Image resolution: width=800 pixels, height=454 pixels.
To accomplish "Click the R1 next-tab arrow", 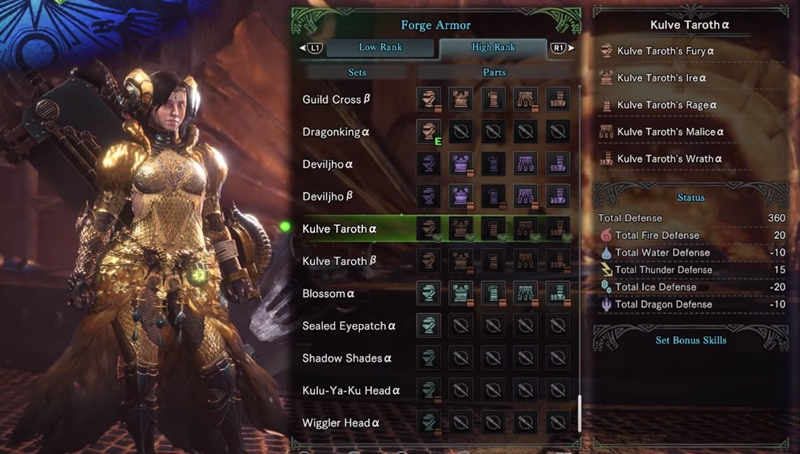I will pos(562,48).
